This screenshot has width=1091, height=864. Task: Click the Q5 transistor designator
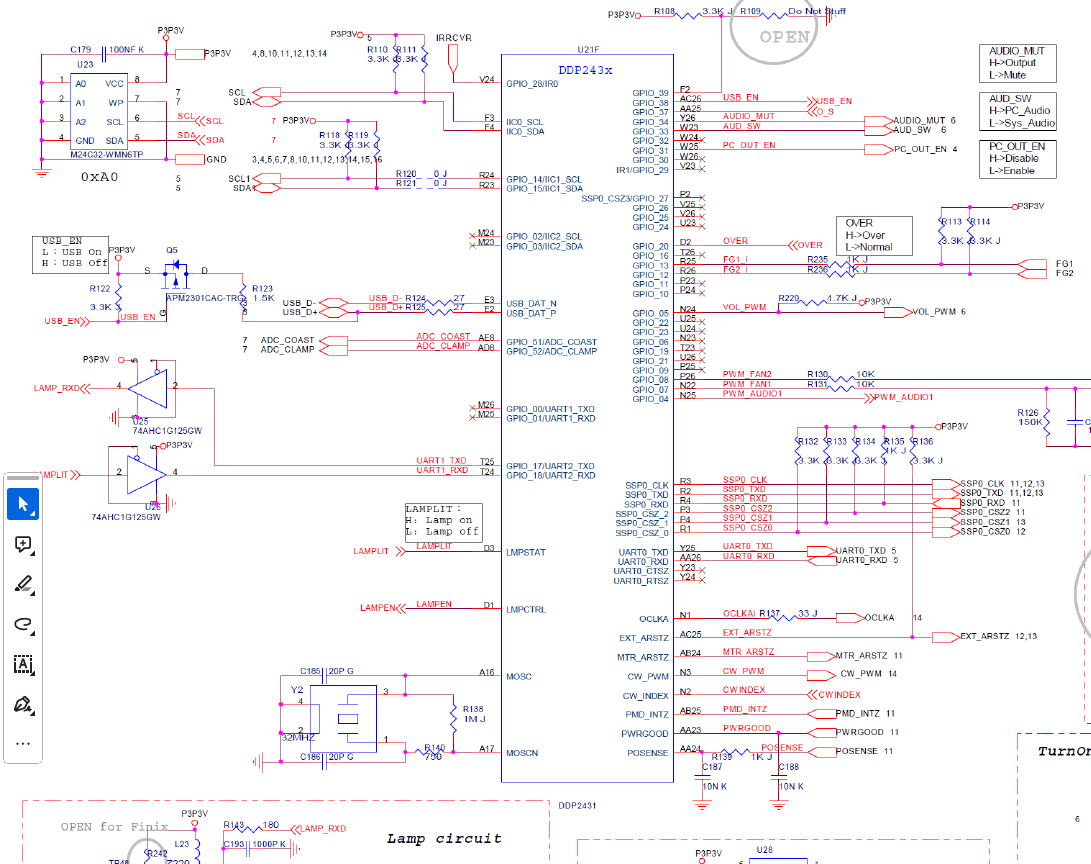tap(172, 250)
